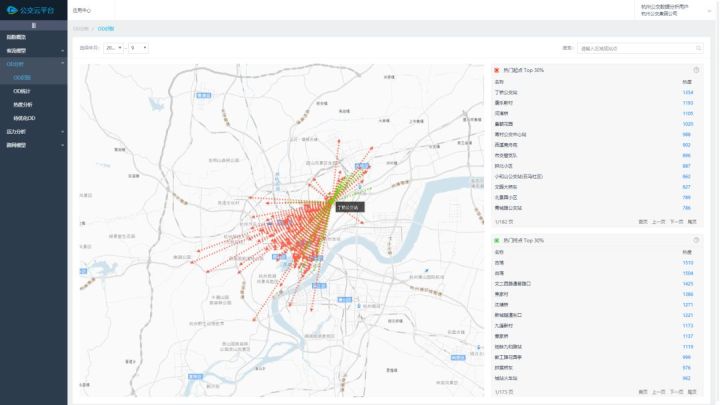Screen dimensions: 720x405
Task: Expand the second sidebar menu group
Action: [x=34, y=51]
